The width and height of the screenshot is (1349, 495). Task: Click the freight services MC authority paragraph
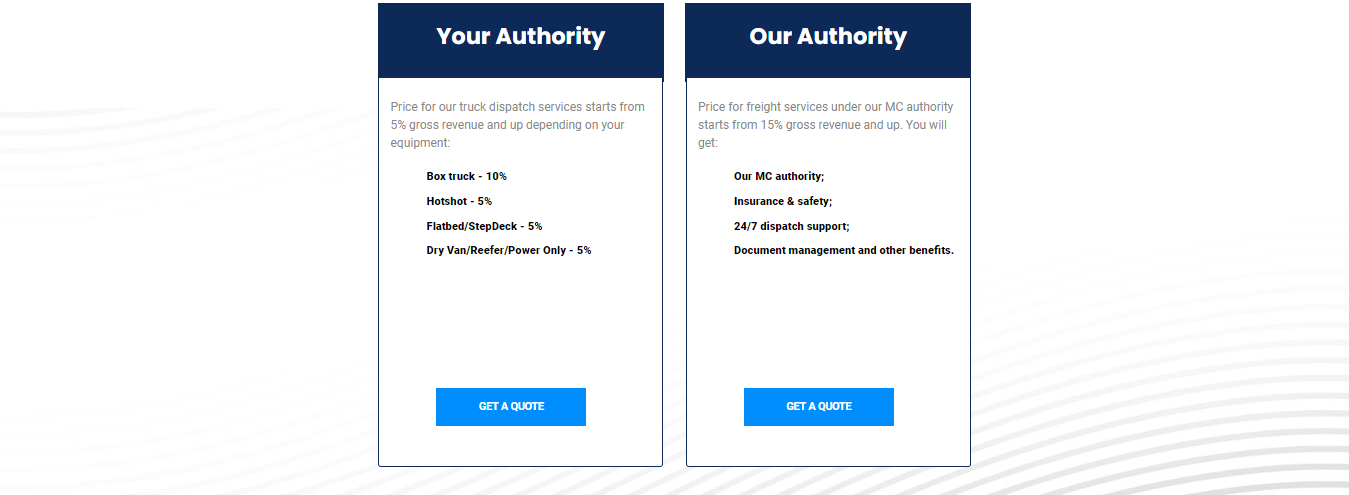coord(826,125)
